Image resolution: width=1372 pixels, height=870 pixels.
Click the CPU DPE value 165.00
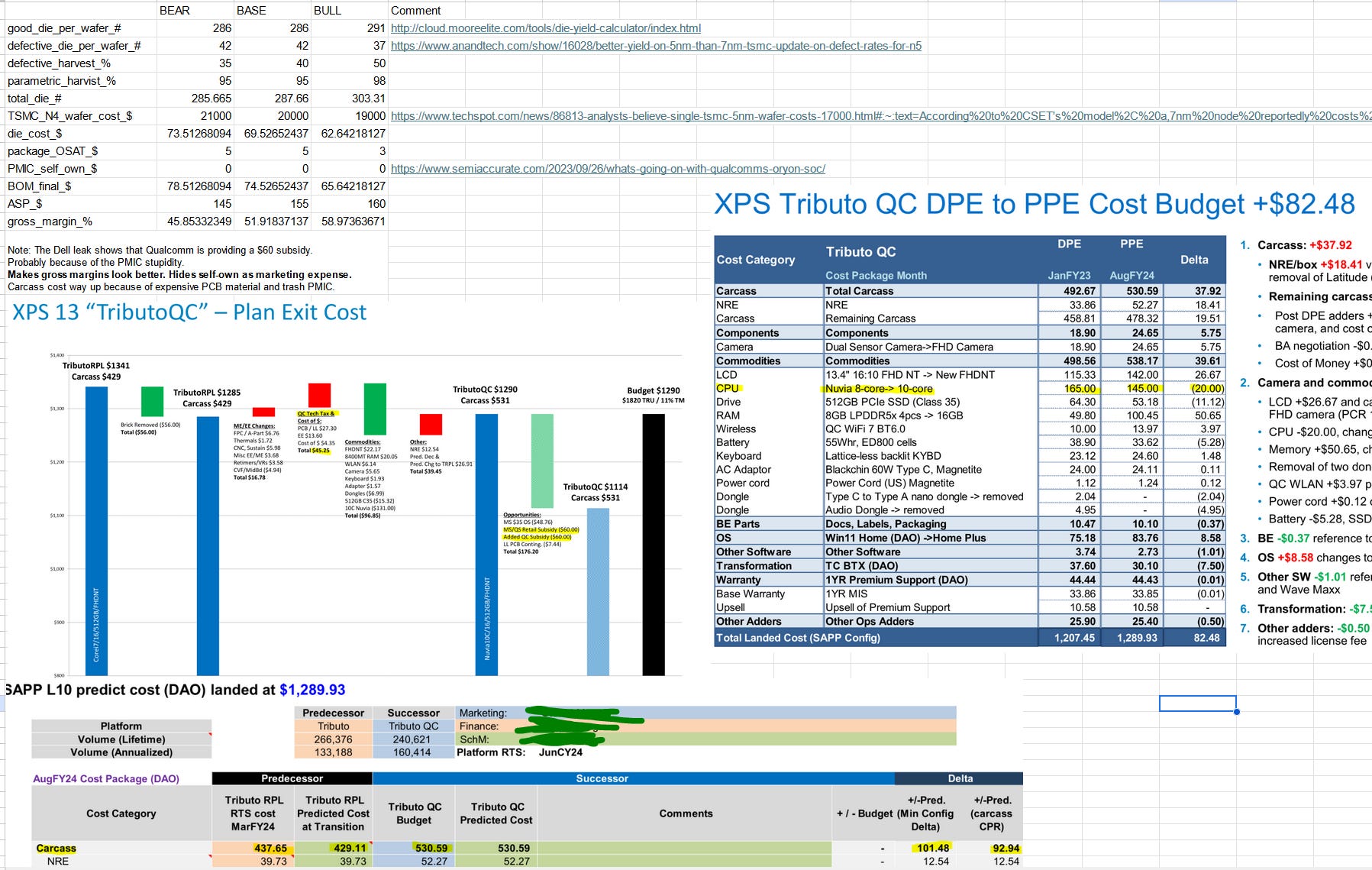coord(1080,388)
